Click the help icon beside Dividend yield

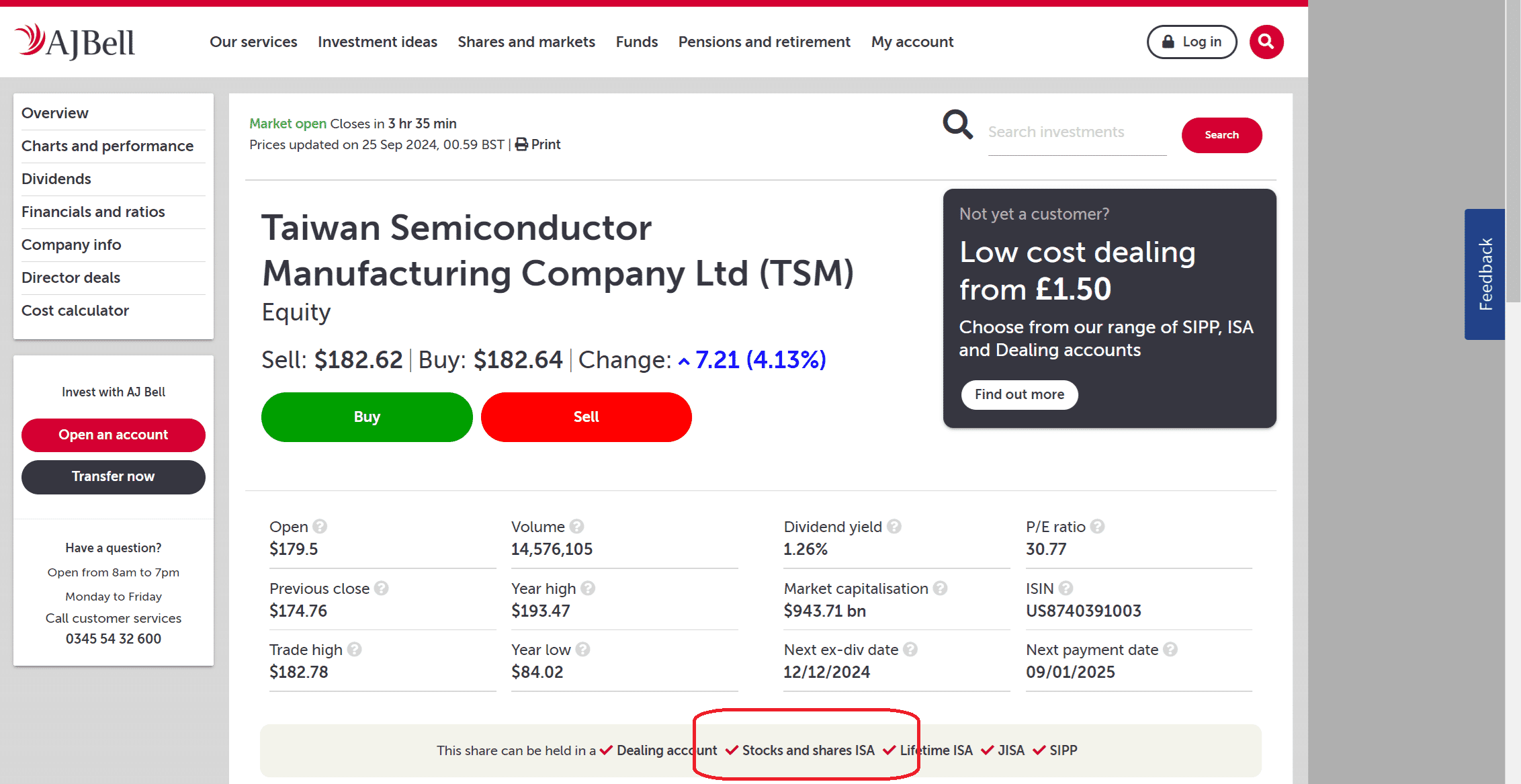(x=894, y=527)
